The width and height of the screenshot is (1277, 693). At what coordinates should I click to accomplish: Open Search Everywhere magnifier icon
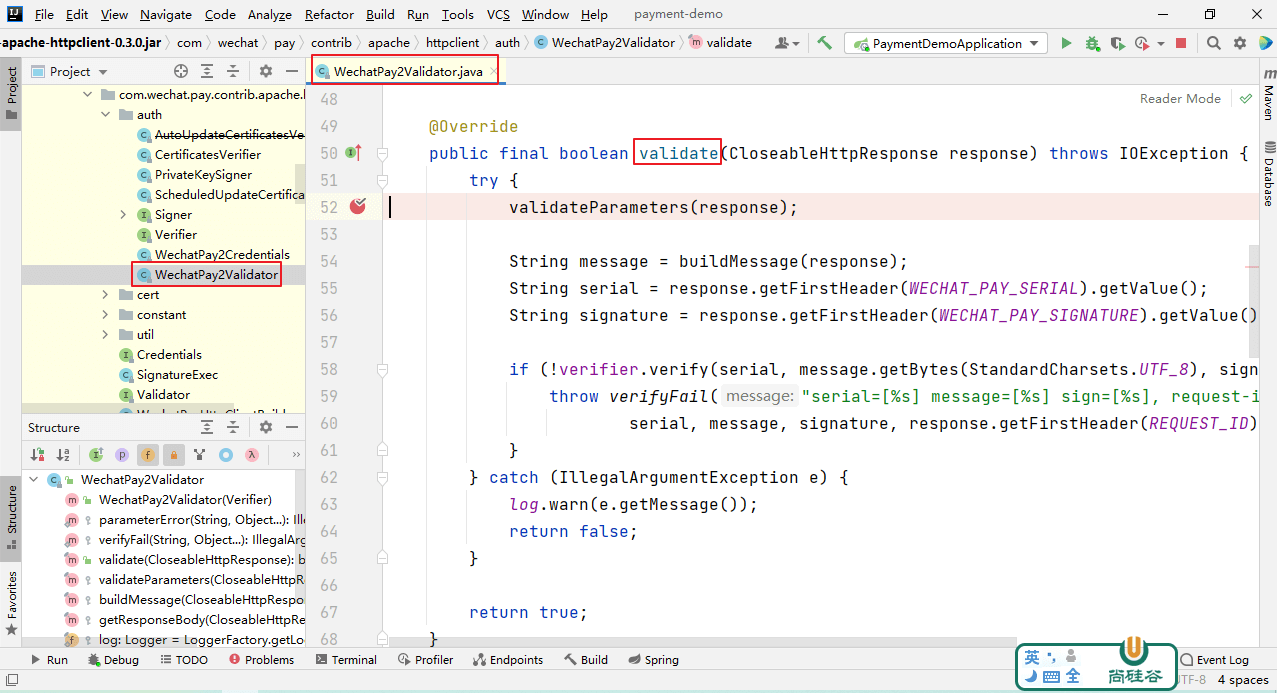coord(1213,43)
